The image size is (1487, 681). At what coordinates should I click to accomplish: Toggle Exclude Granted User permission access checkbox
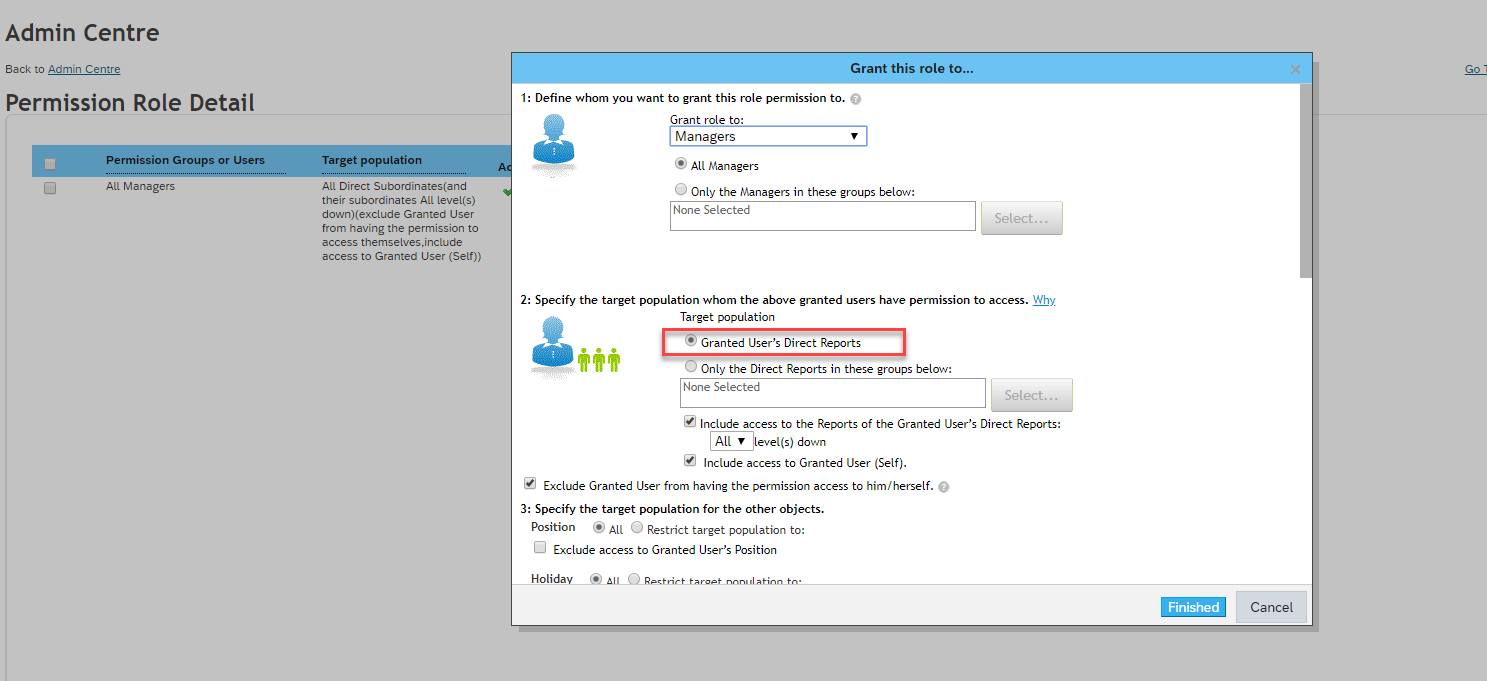[530, 484]
